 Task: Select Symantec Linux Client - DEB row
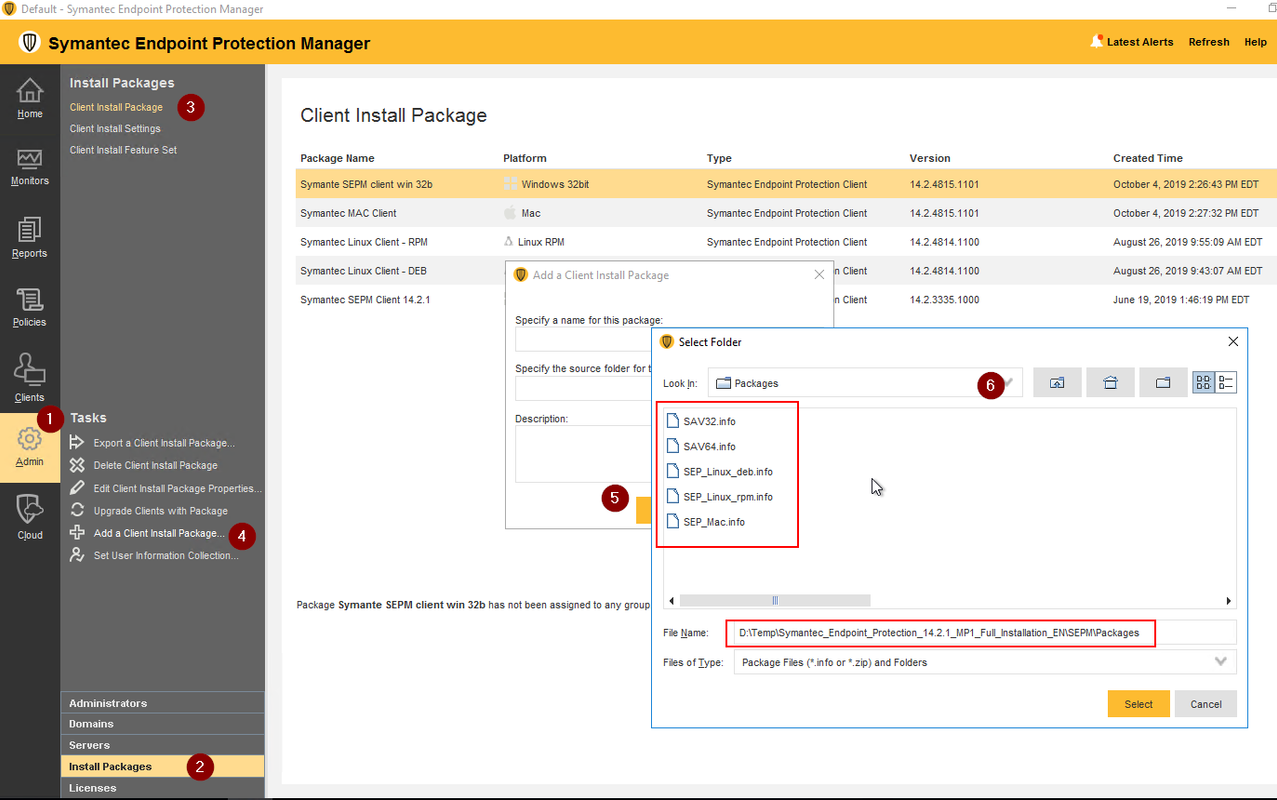(400, 271)
